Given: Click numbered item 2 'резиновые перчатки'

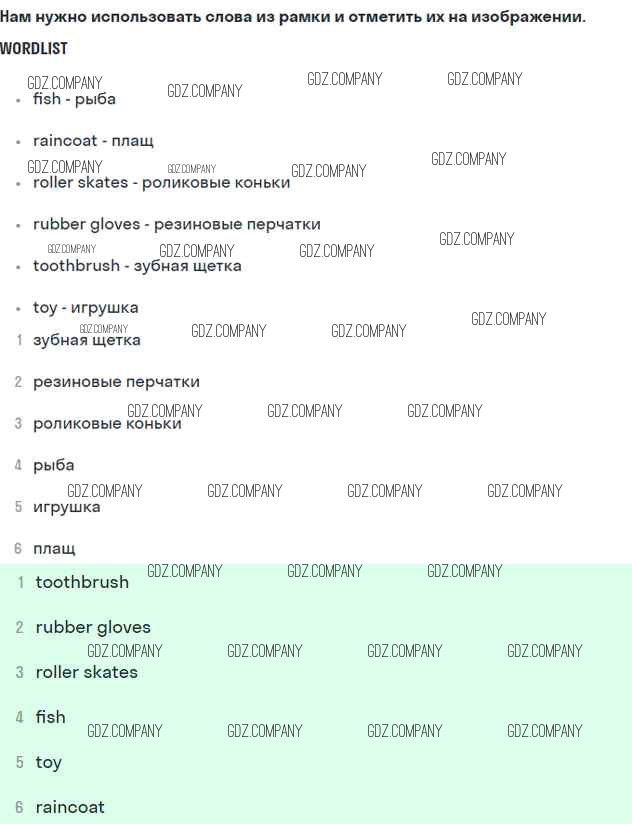Looking at the screenshot, I should [116, 382].
